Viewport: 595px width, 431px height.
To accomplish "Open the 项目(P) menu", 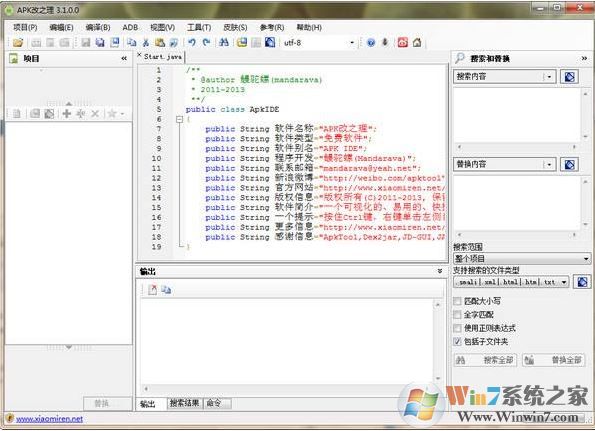I will coord(25,27).
